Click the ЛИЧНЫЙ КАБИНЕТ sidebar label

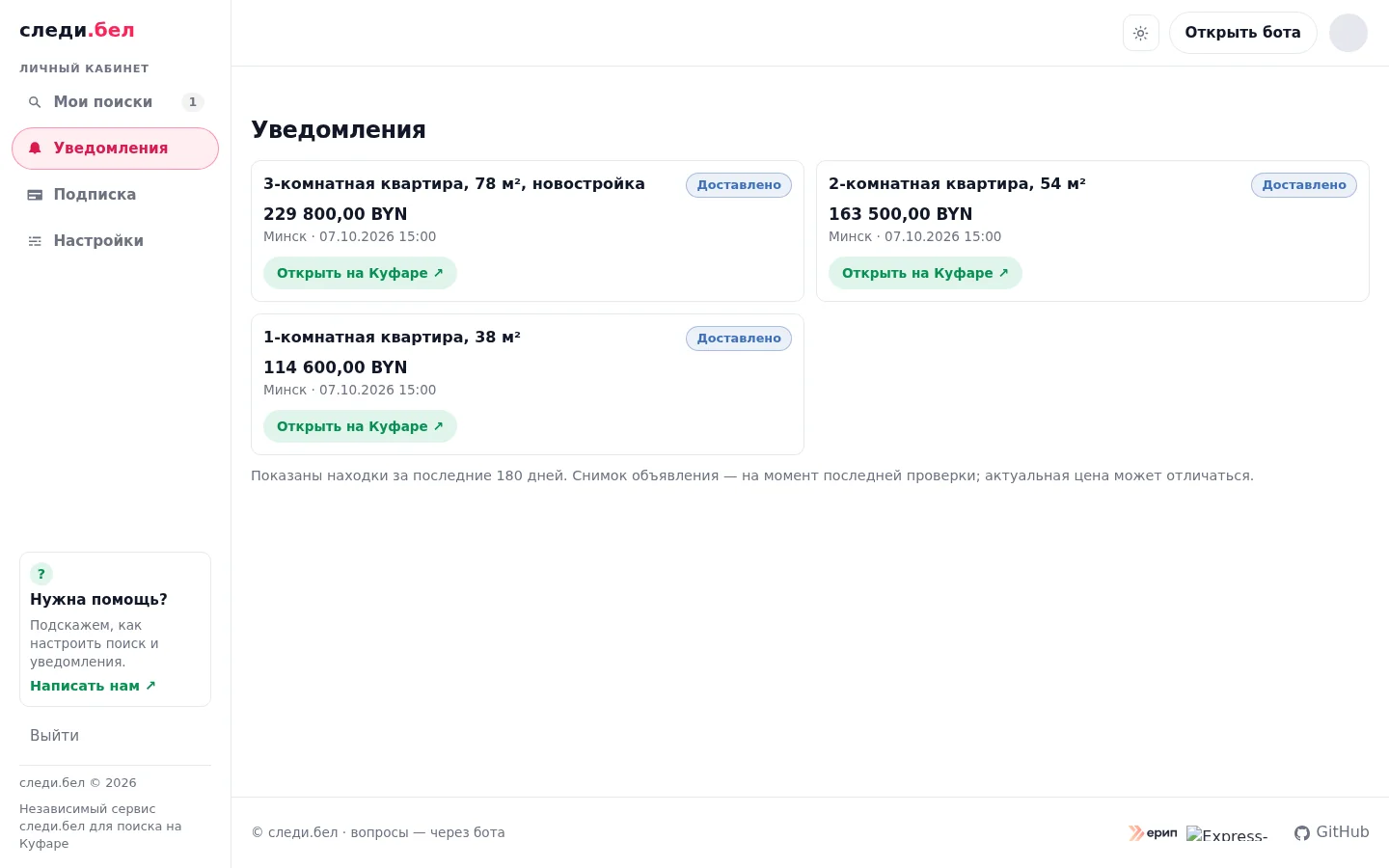click(x=84, y=68)
